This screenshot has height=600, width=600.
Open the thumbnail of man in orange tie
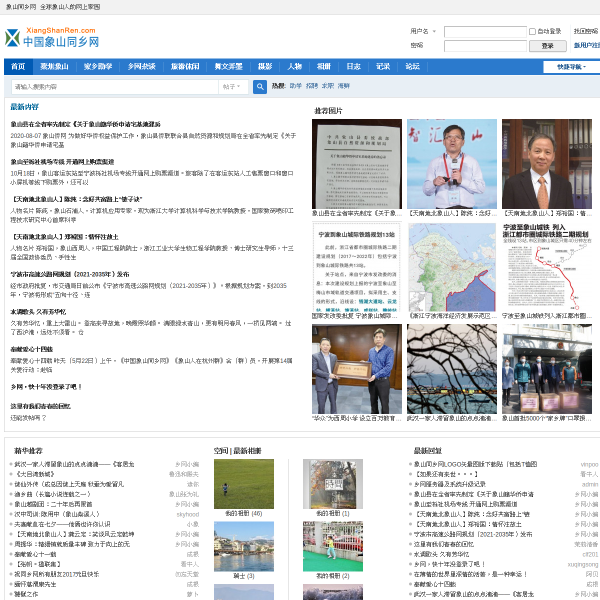pos(547,164)
